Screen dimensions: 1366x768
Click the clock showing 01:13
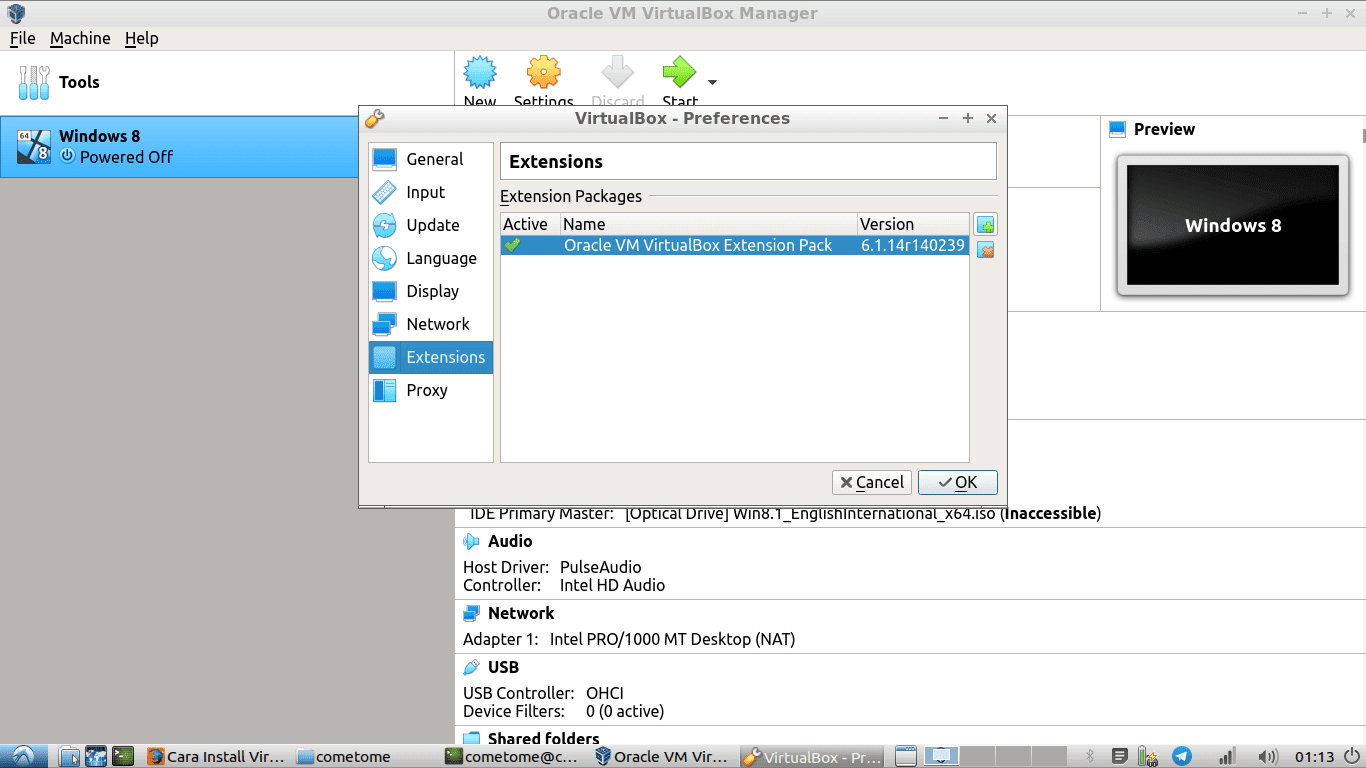point(1315,757)
